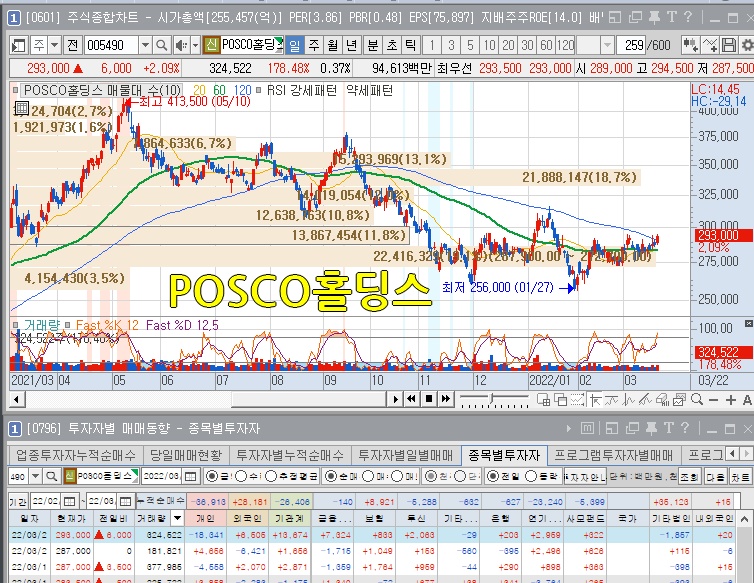Click the 'm' icon in 투자자별 매매동향 title bar
Screen dimensions: 754x583
click(x=587, y=428)
